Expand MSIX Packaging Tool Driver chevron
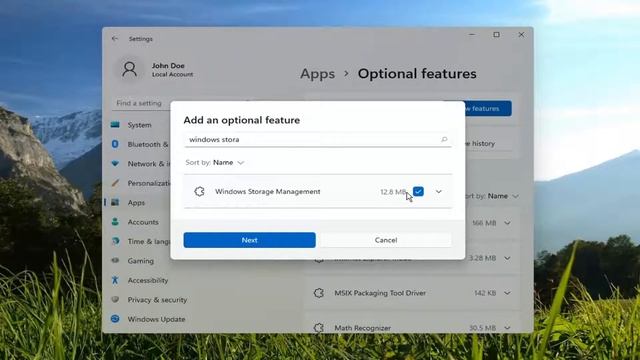The width and height of the screenshot is (640, 360). (x=507, y=293)
